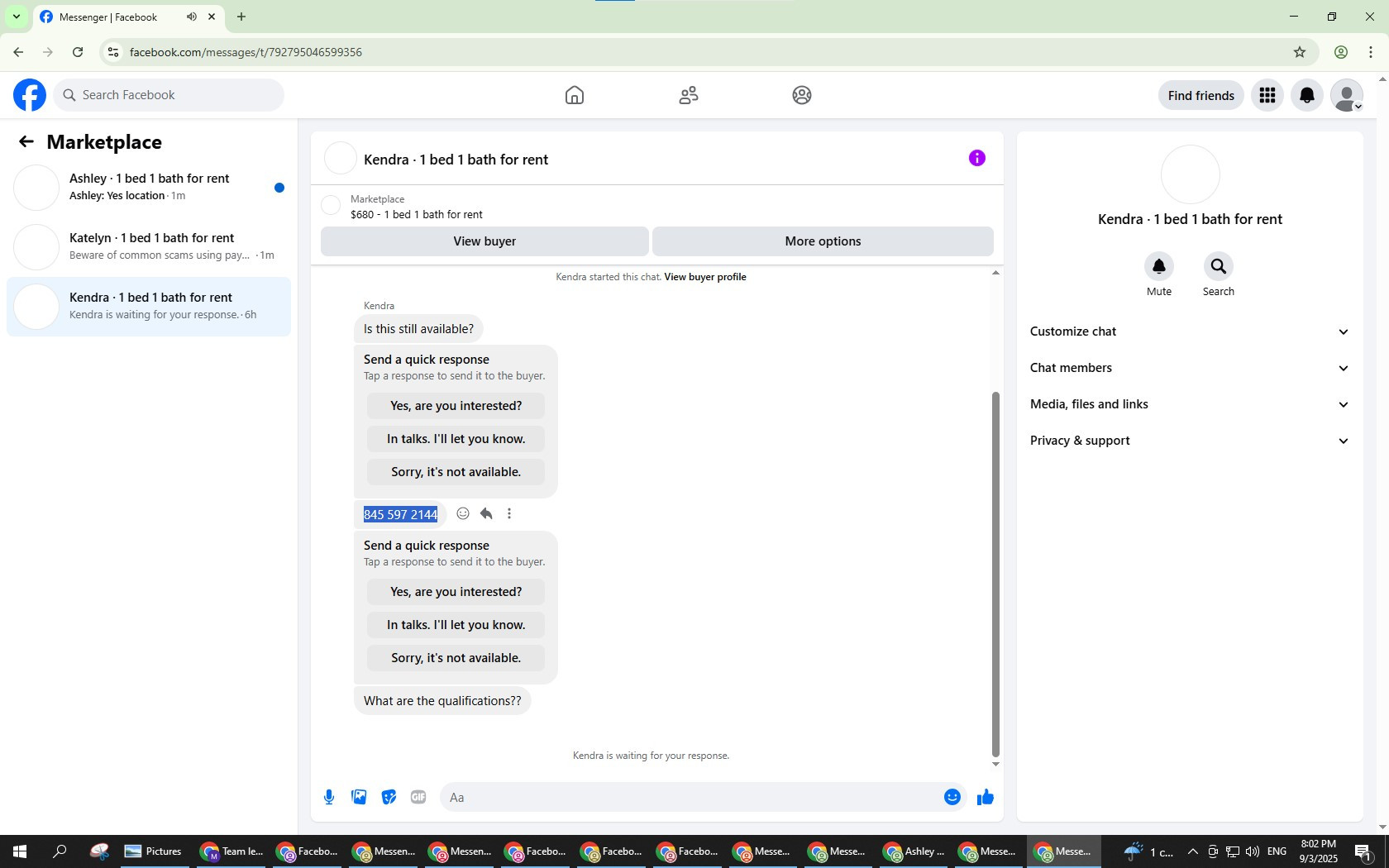This screenshot has height=868, width=1389.
Task: Click the purple conversation info icon
Action: (977, 158)
